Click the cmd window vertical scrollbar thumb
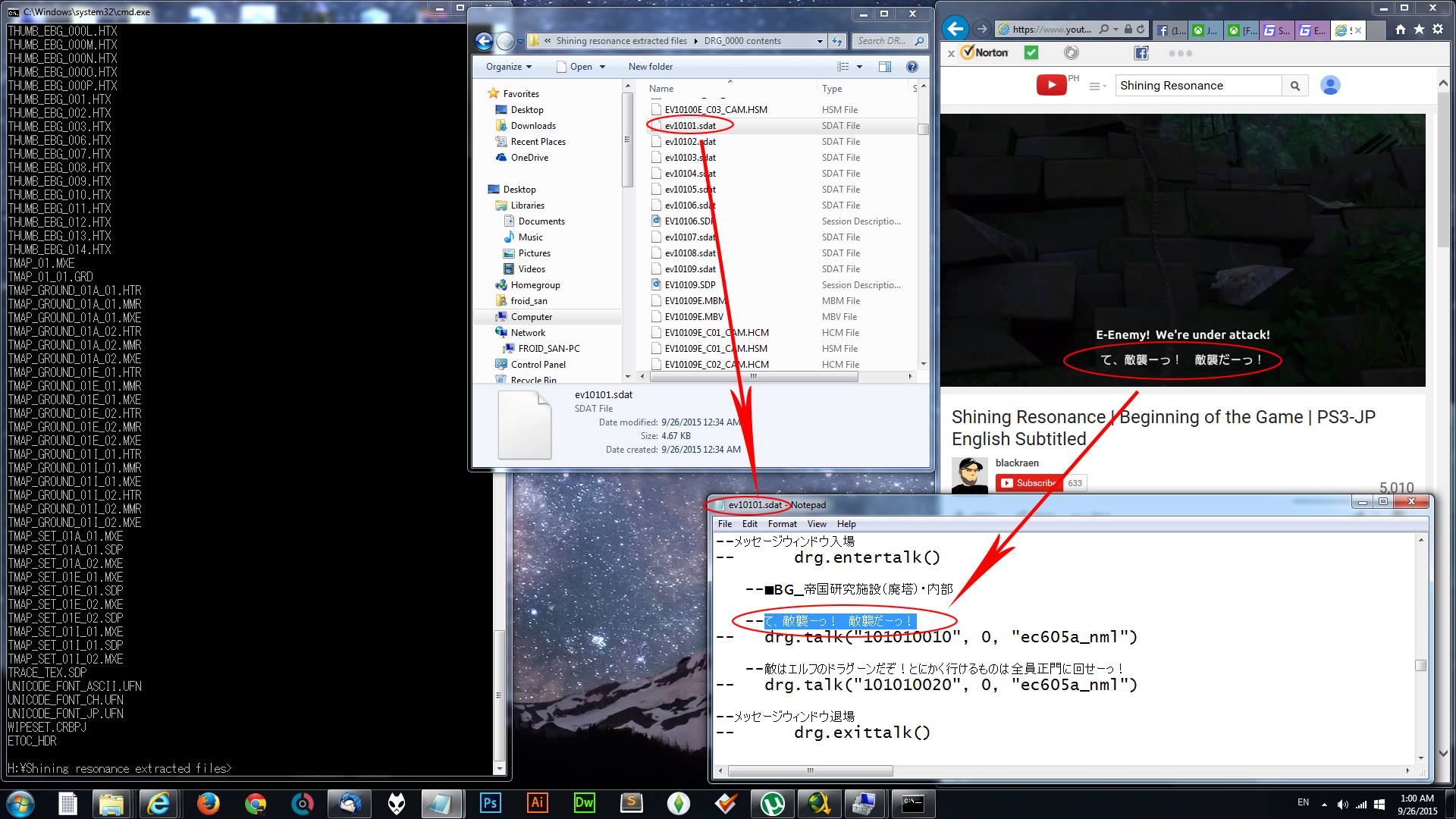Image resolution: width=1456 pixels, height=819 pixels. tap(499, 695)
